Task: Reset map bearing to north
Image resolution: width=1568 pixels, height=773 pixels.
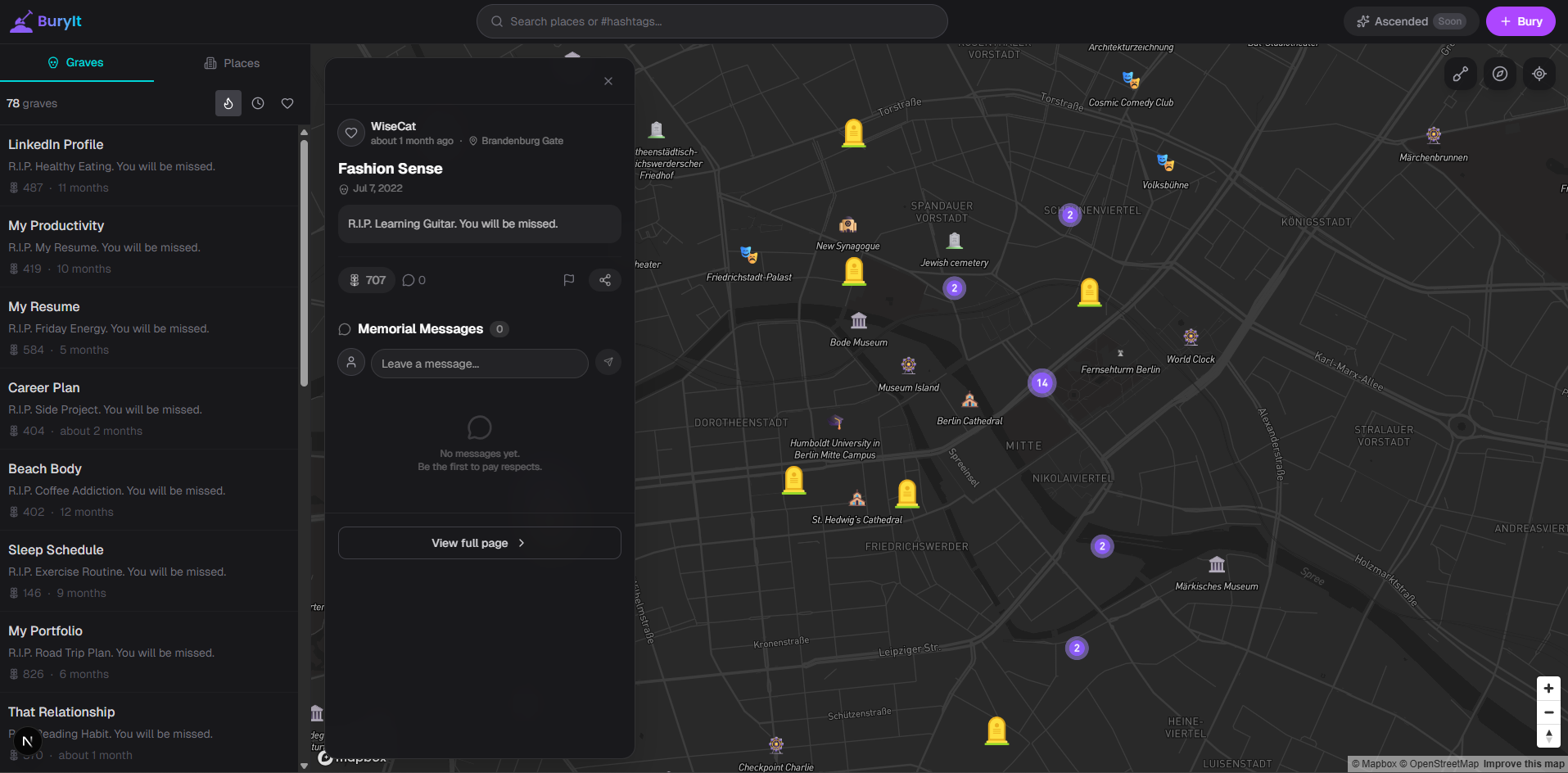Action: point(1548,736)
